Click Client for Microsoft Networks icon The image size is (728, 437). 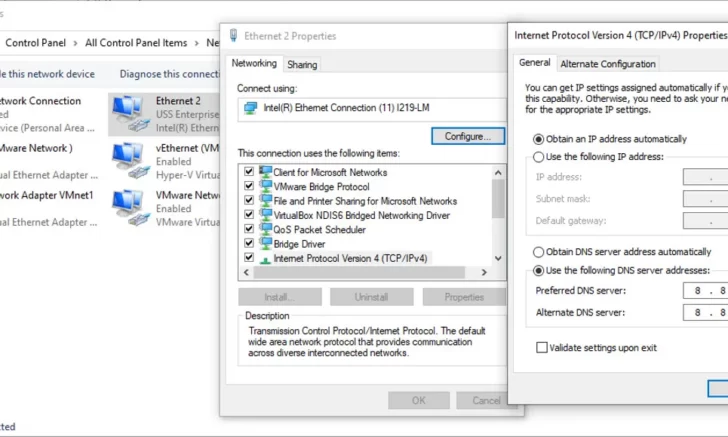coord(266,172)
